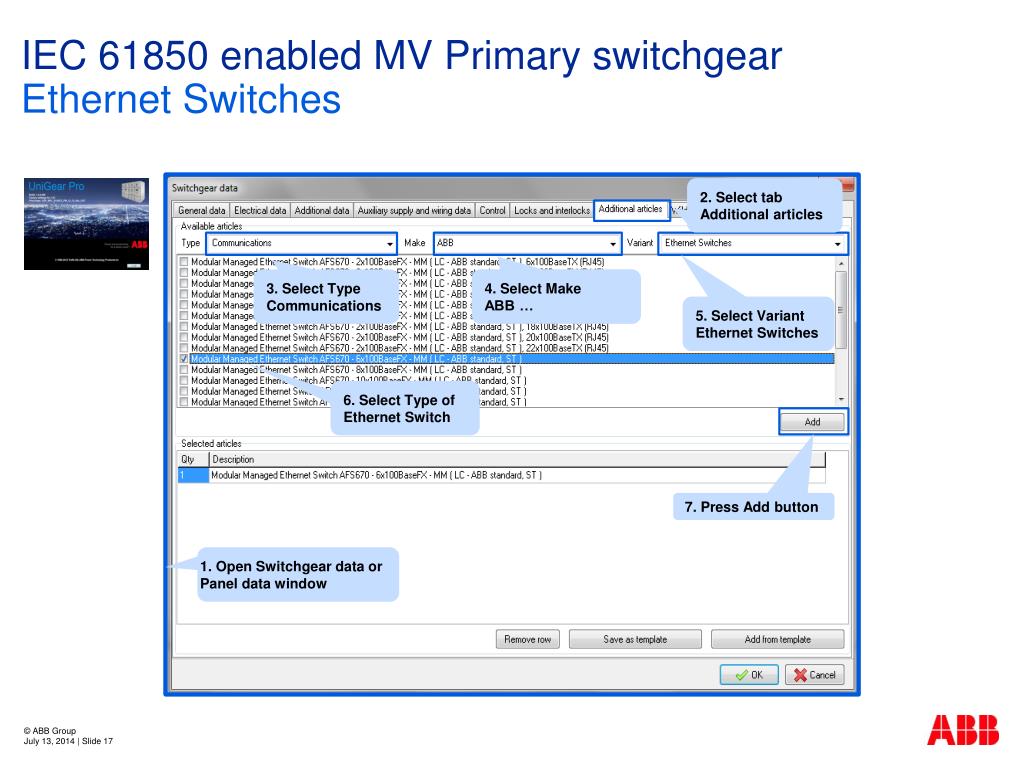The width and height of the screenshot is (1024, 768).
Task: Select the Additional articles tab
Action: pos(631,209)
